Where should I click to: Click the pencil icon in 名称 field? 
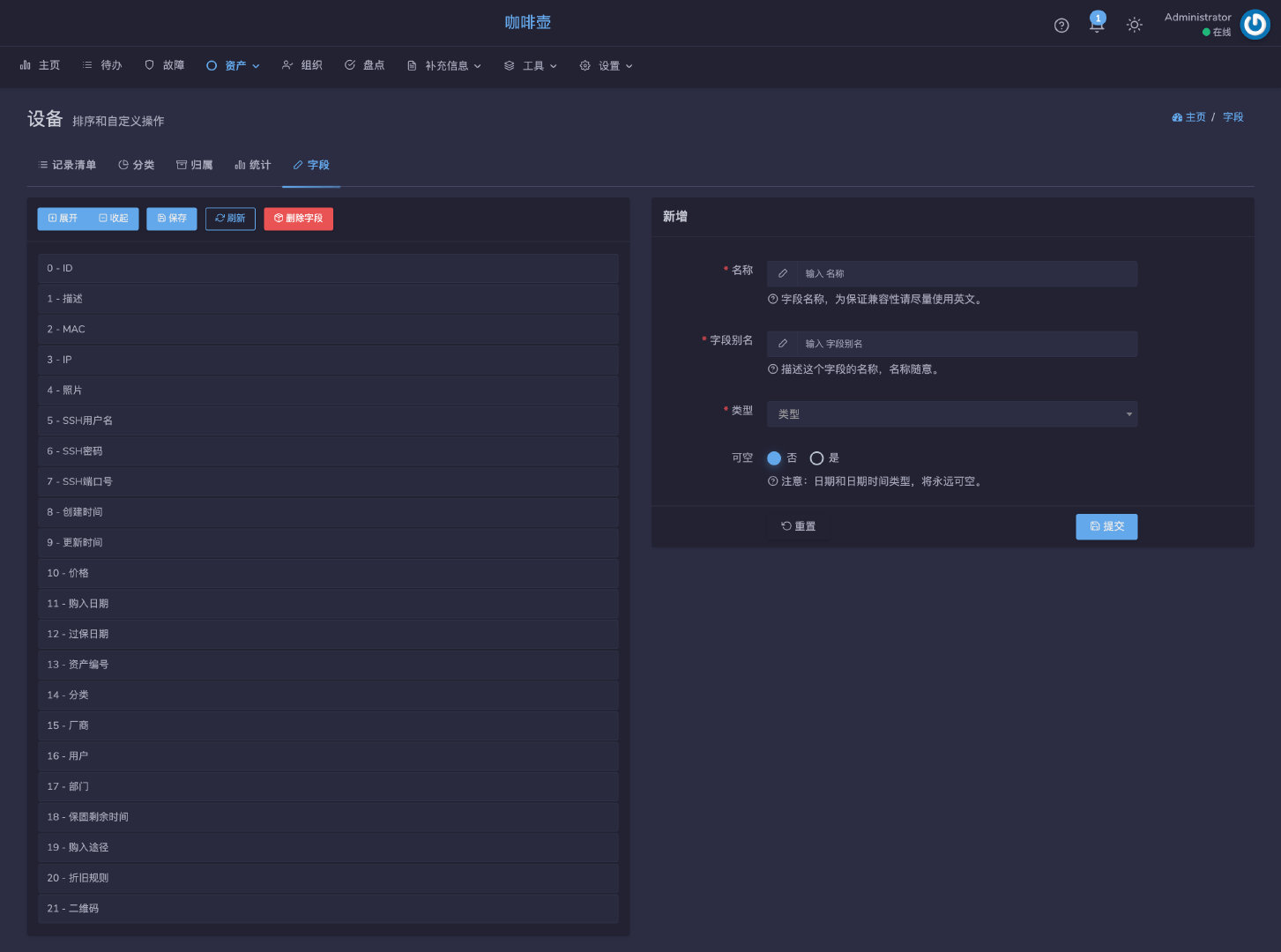783,273
